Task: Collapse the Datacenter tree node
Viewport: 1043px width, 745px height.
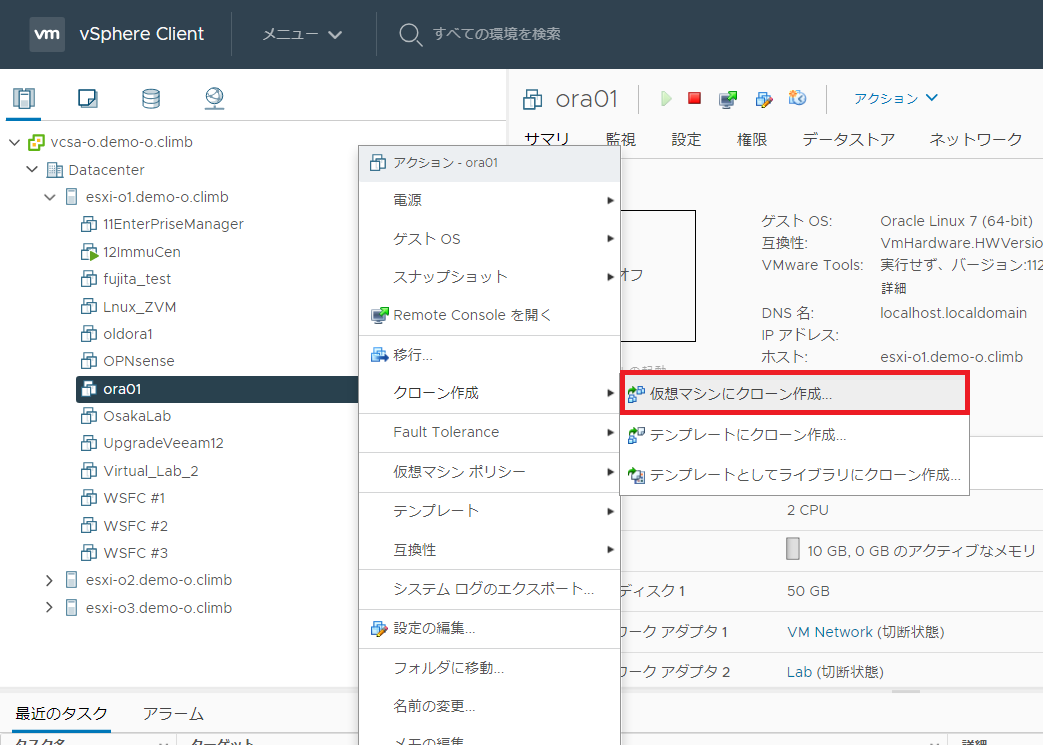Action: (32, 170)
